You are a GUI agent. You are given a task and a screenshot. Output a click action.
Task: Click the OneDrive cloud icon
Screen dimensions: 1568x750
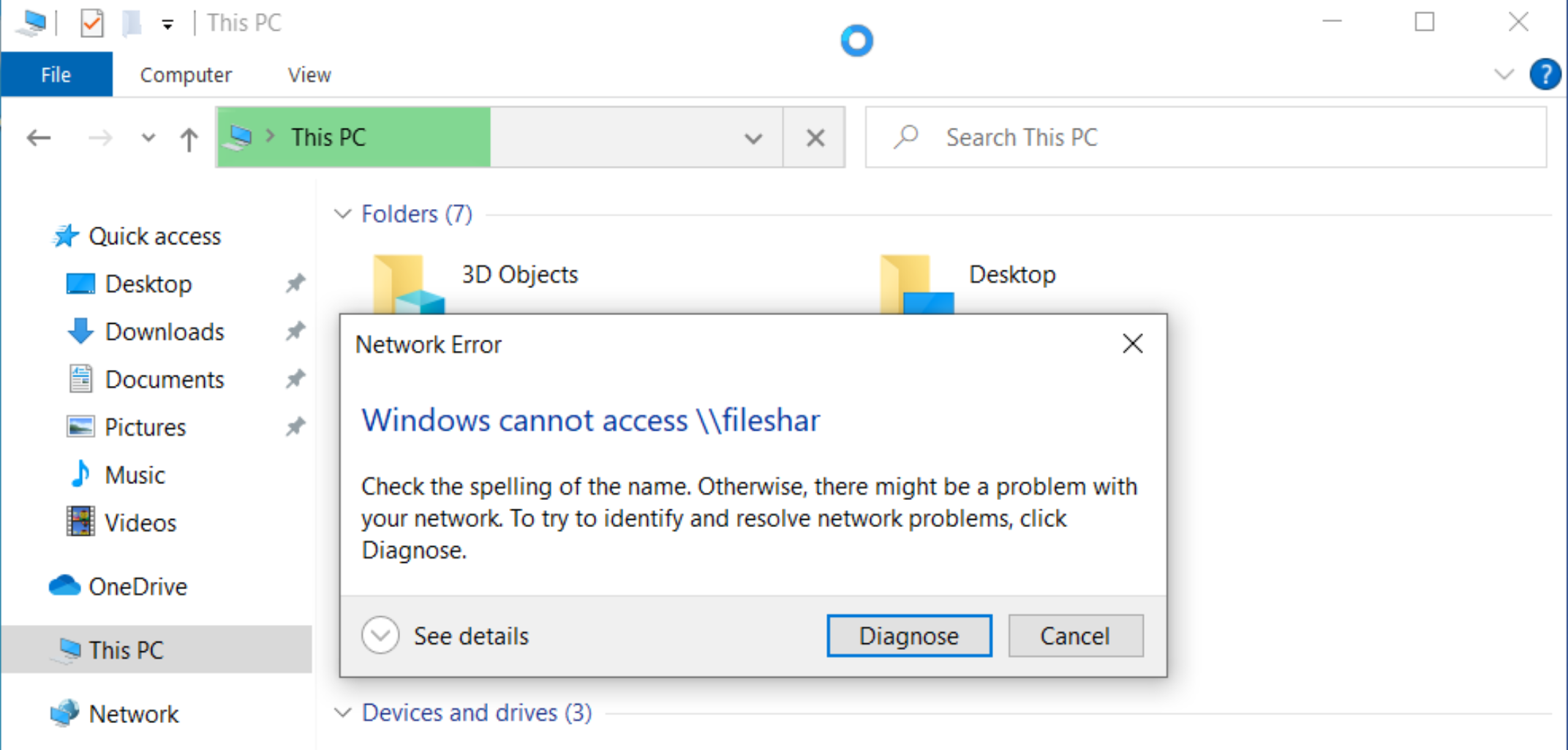click(64, 586)
